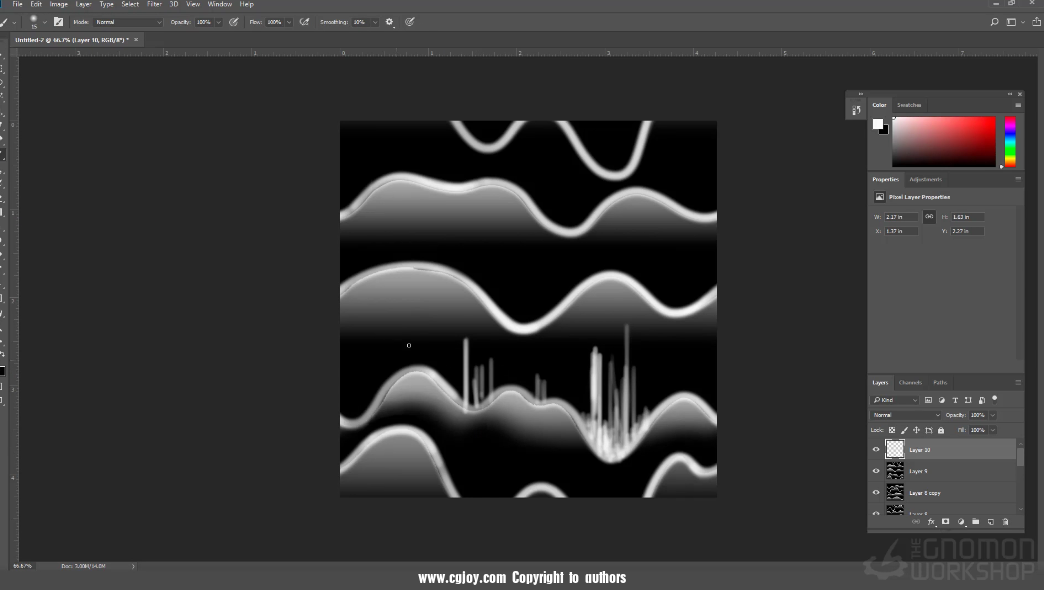Open the History panel icon
The image size is (1044, 590).
point(856,110)
